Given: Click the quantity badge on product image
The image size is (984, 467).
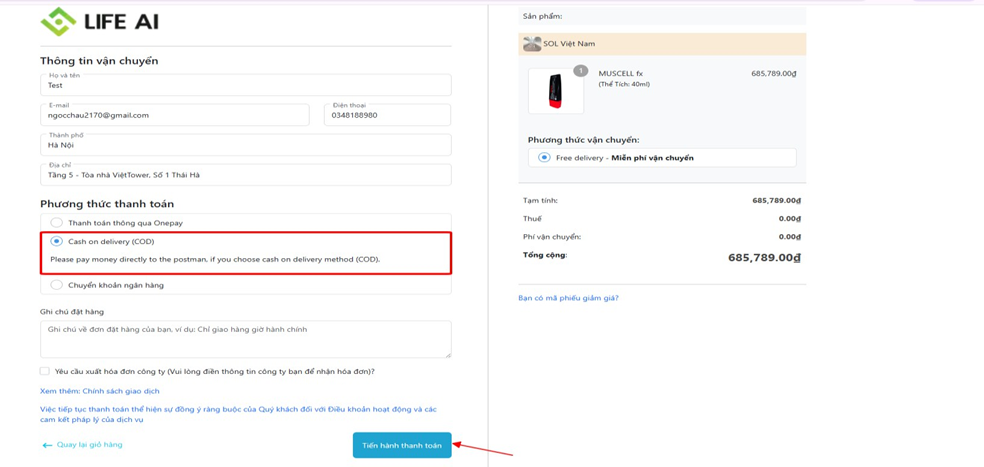Looking at the screenshot, I should 580,71.
